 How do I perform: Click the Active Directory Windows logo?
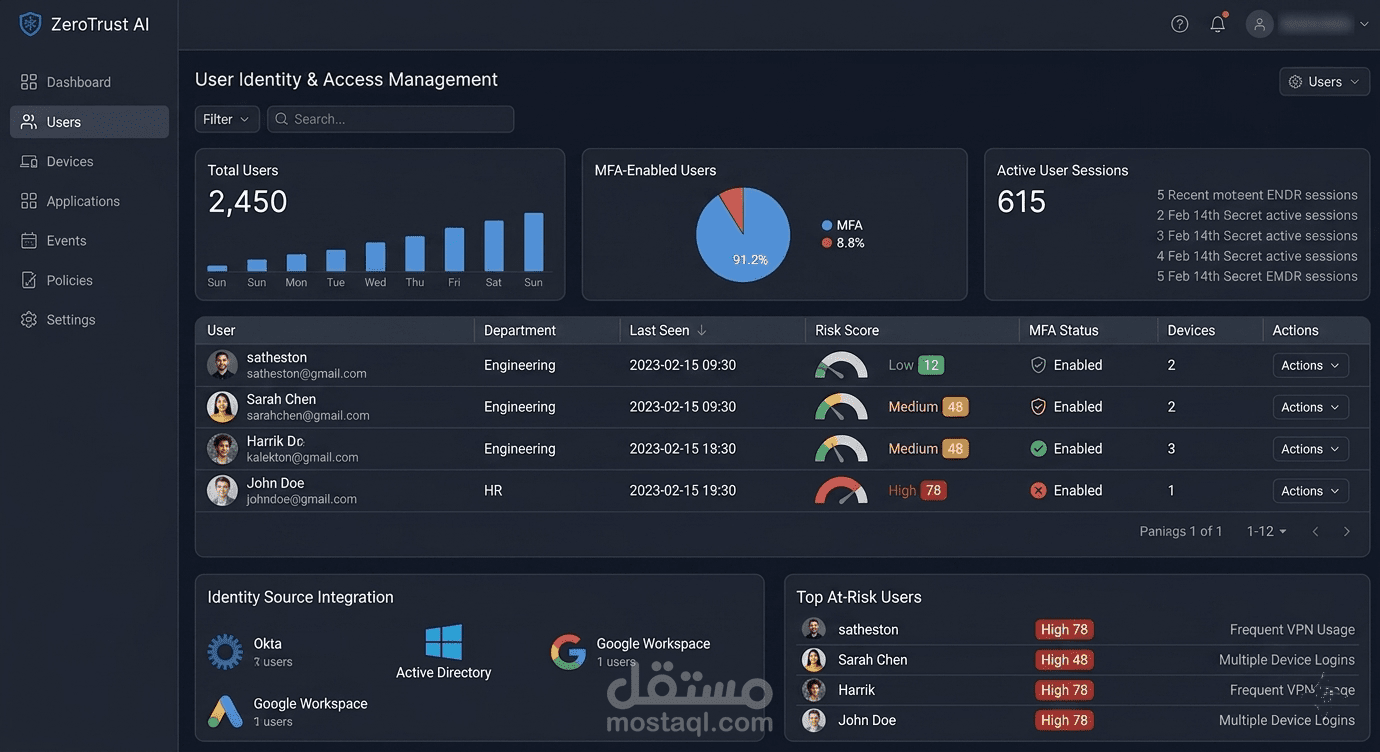point(444,642)
